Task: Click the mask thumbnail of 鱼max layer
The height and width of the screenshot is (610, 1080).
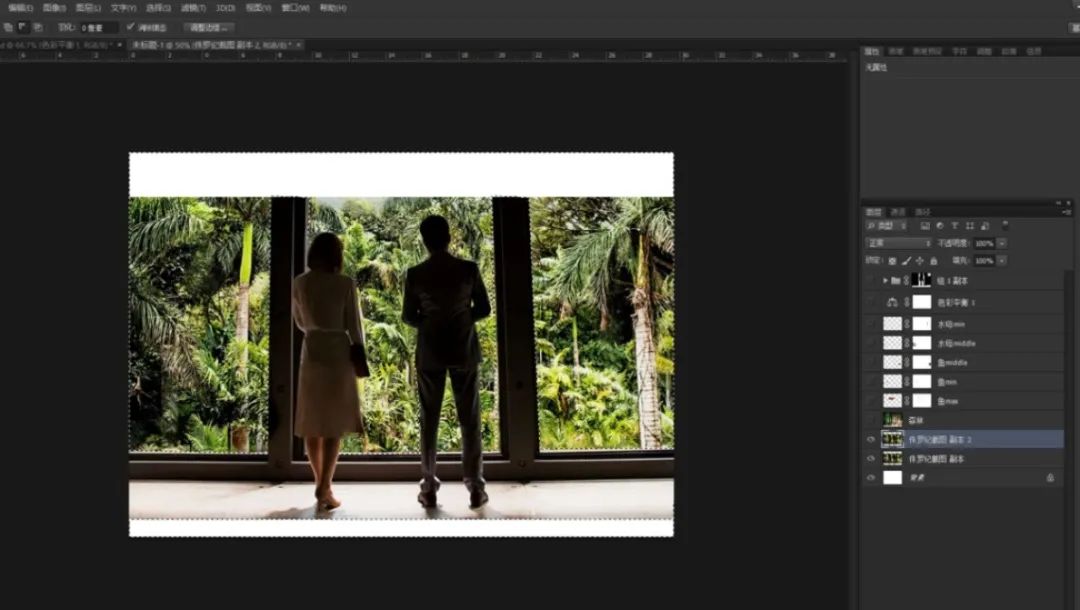Action: [x=922, y=401]
